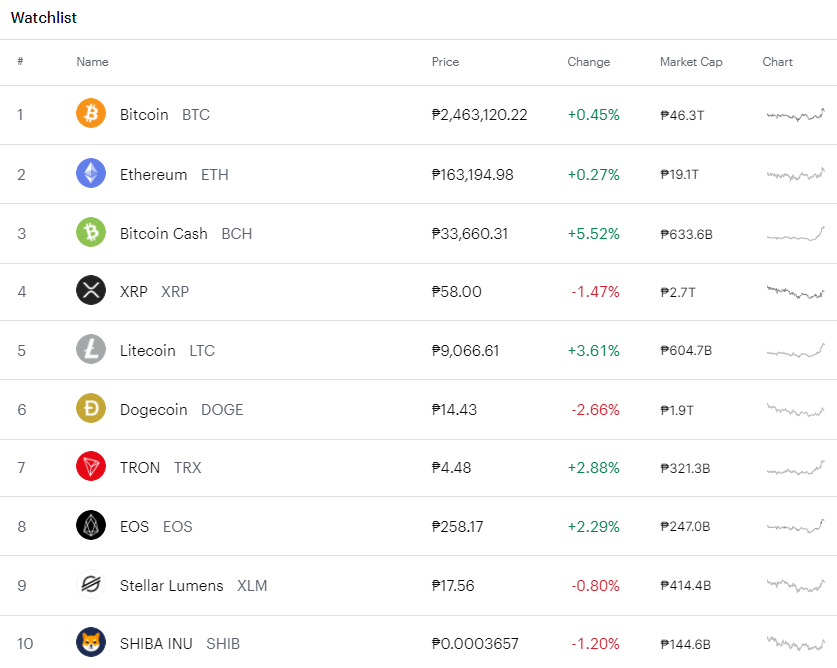Select the gray Litecoin icon
837x668 pixels.
point(91,349)
